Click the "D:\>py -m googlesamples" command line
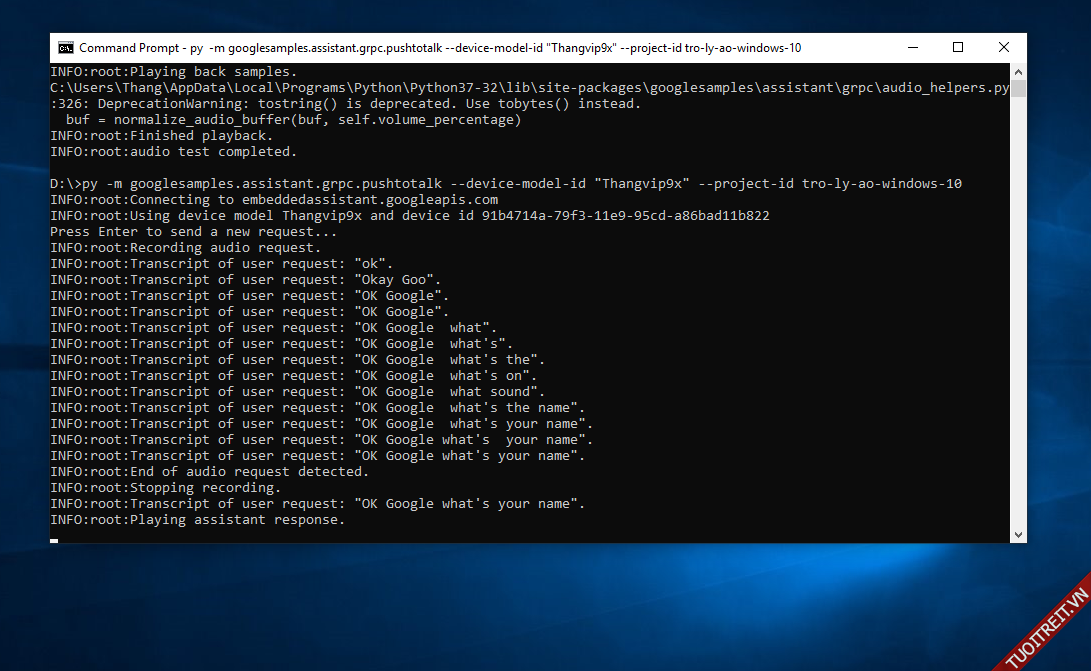1091x671 pixels. click(505, 184)
